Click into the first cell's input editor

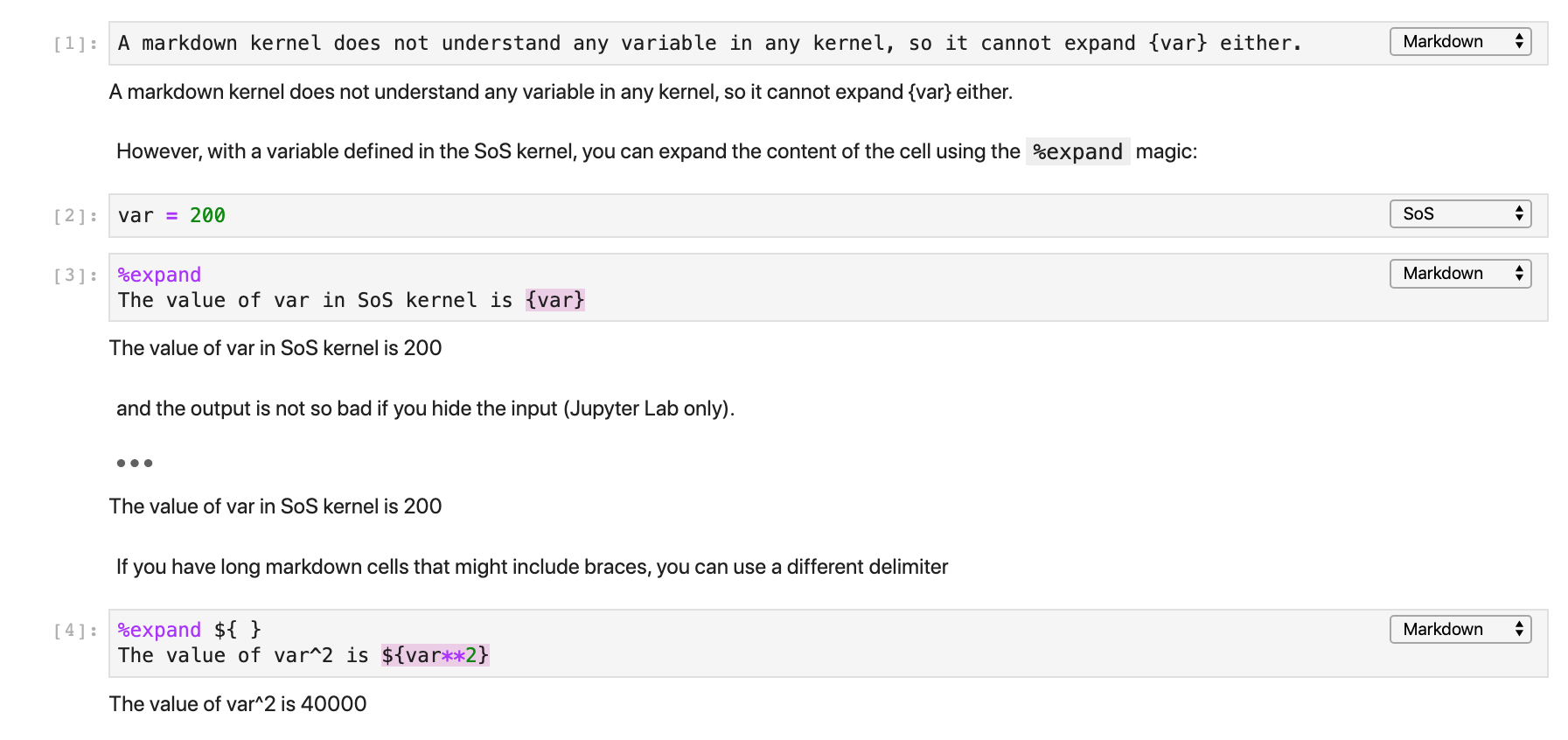click(700, 44)
